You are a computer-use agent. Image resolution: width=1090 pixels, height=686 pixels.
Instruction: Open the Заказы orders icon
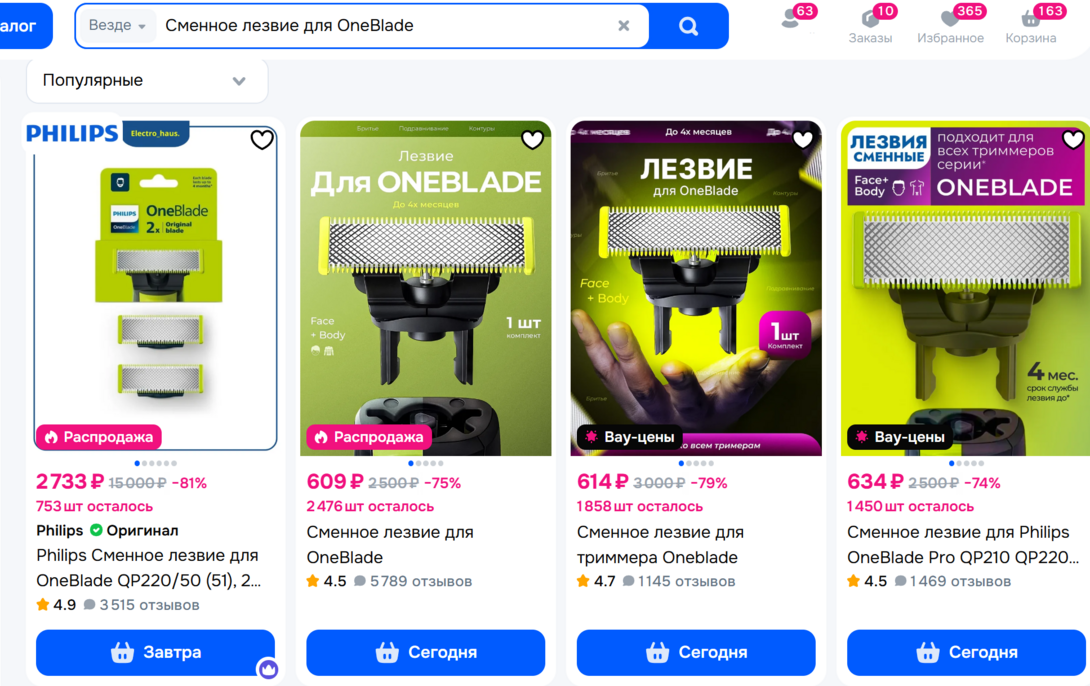pyautogui.click(x=870, y=26)
